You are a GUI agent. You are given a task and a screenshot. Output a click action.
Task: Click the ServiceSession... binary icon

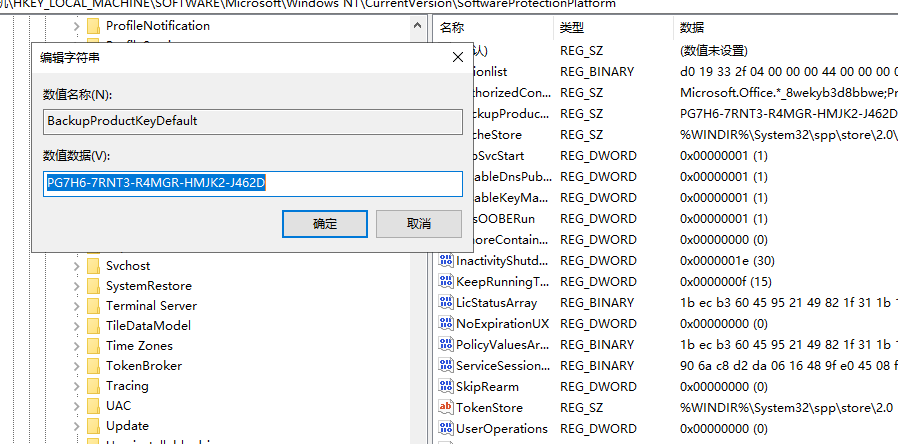(x=446, y=366)
